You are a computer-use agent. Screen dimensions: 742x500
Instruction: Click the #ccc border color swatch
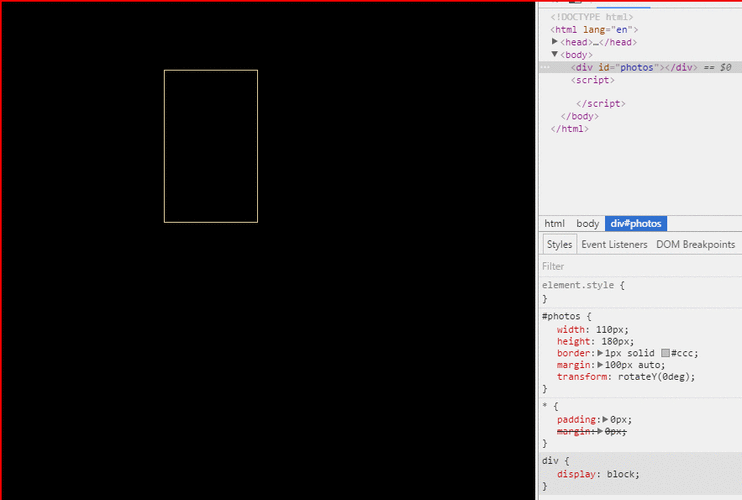point(665,353)
